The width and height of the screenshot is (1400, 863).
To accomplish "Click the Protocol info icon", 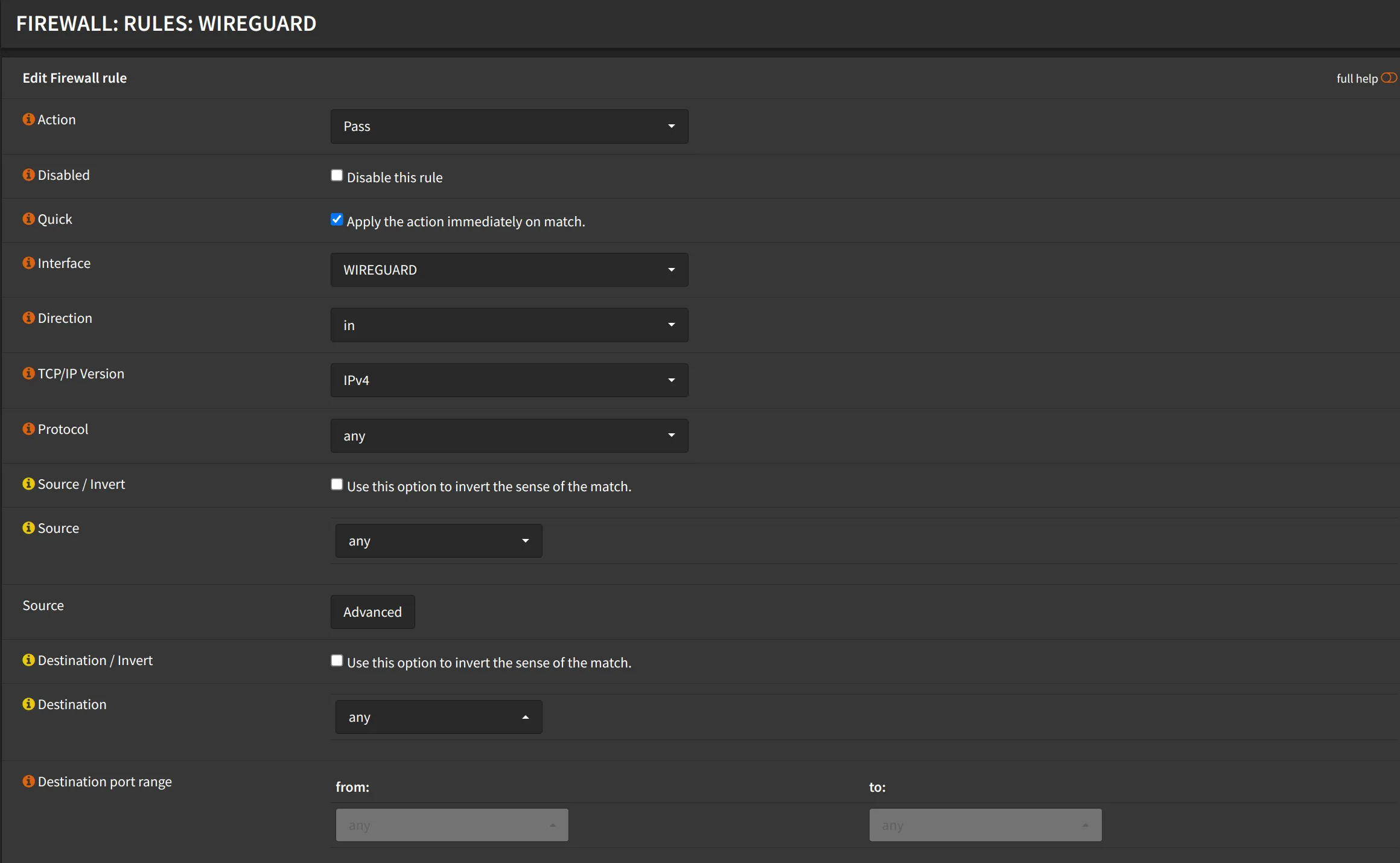I will point(28,429).
